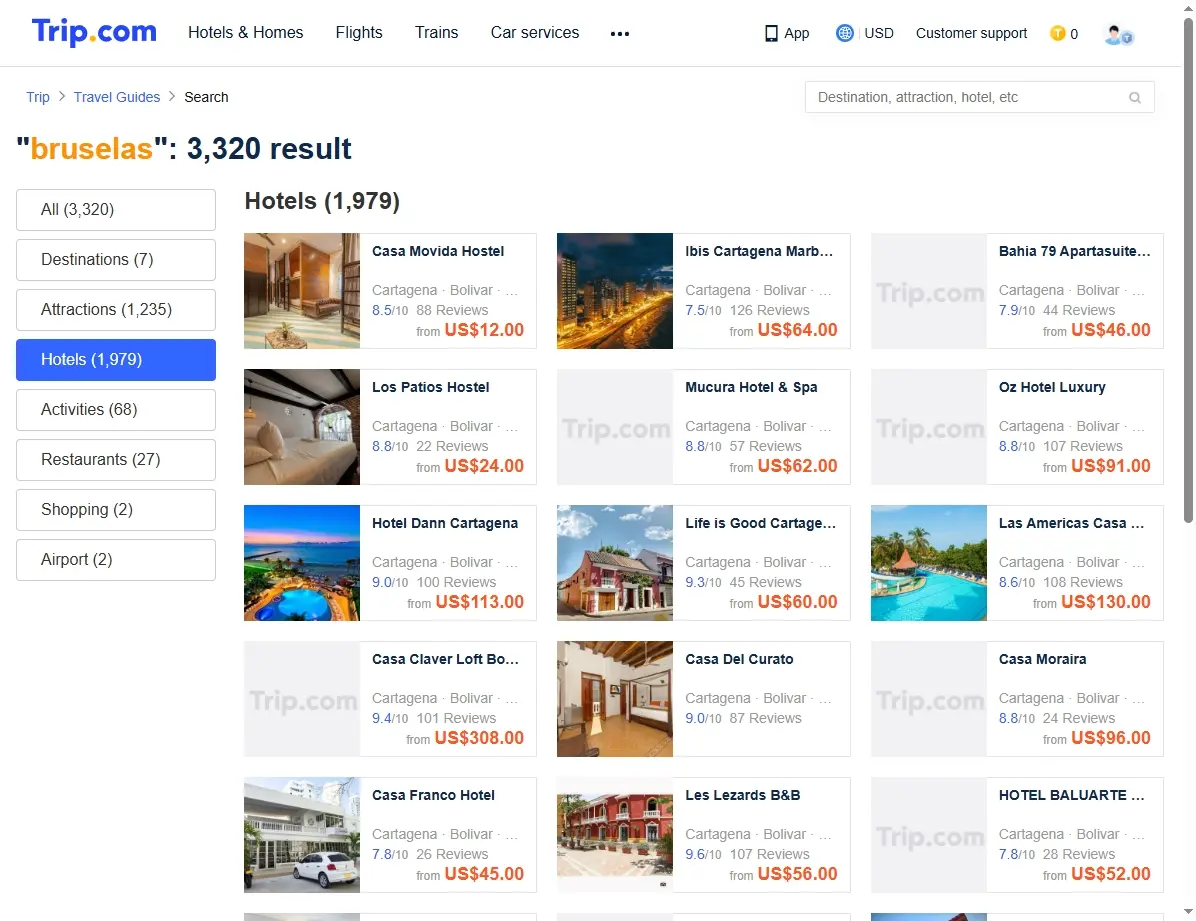Open Les Lezards B&B photo
Image resolution: width=1196 pixels, height=921 pixels.
[615, 835]
